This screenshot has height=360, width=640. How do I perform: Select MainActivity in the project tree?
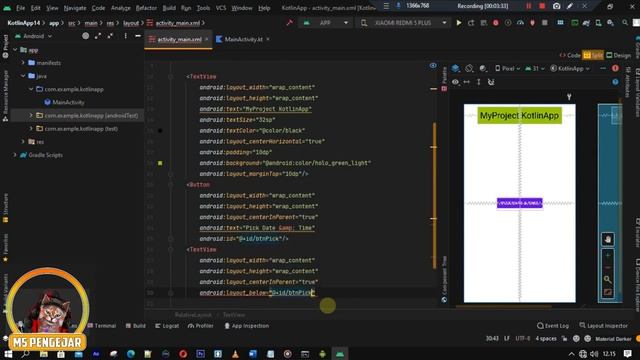64,102
